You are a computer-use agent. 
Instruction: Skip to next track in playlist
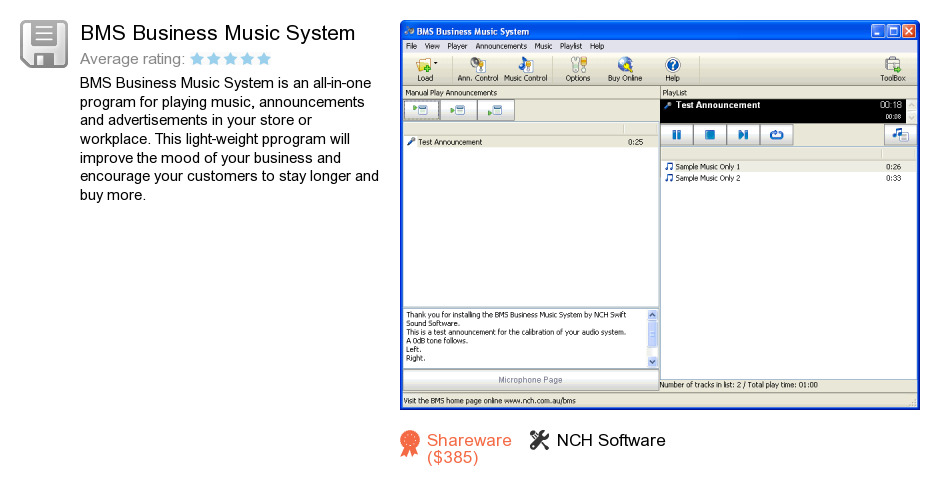pos(743,135)
